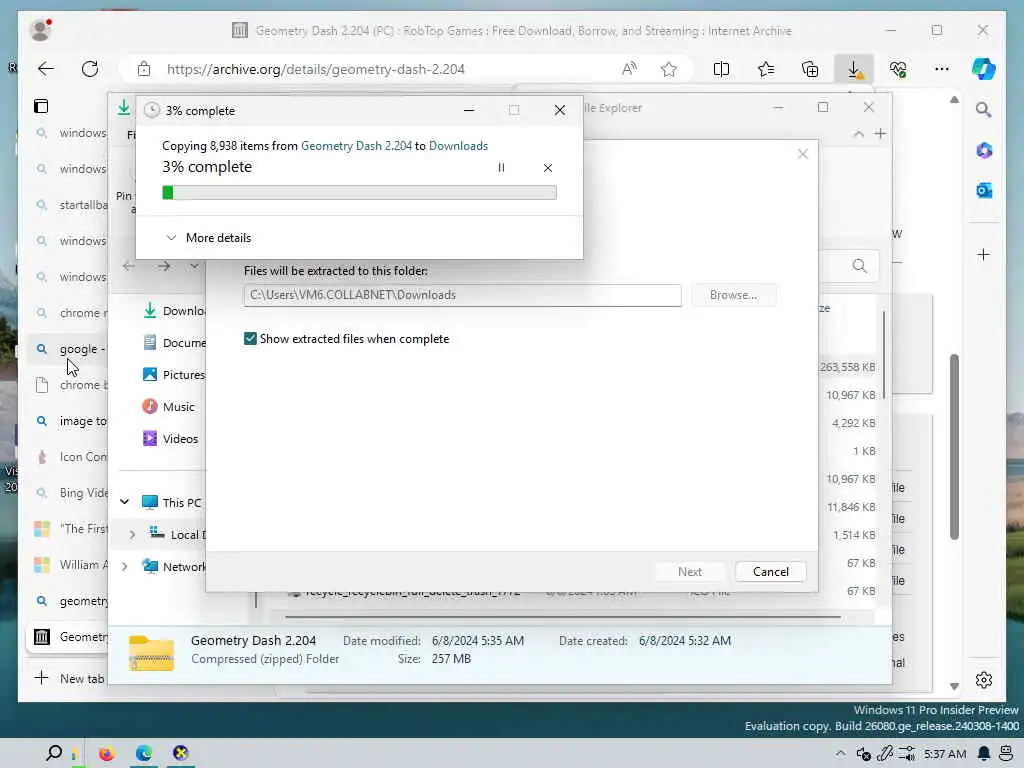Click the File Explorer search icon
Screen dimensions: 1024x768
click(x=859, y=266)
